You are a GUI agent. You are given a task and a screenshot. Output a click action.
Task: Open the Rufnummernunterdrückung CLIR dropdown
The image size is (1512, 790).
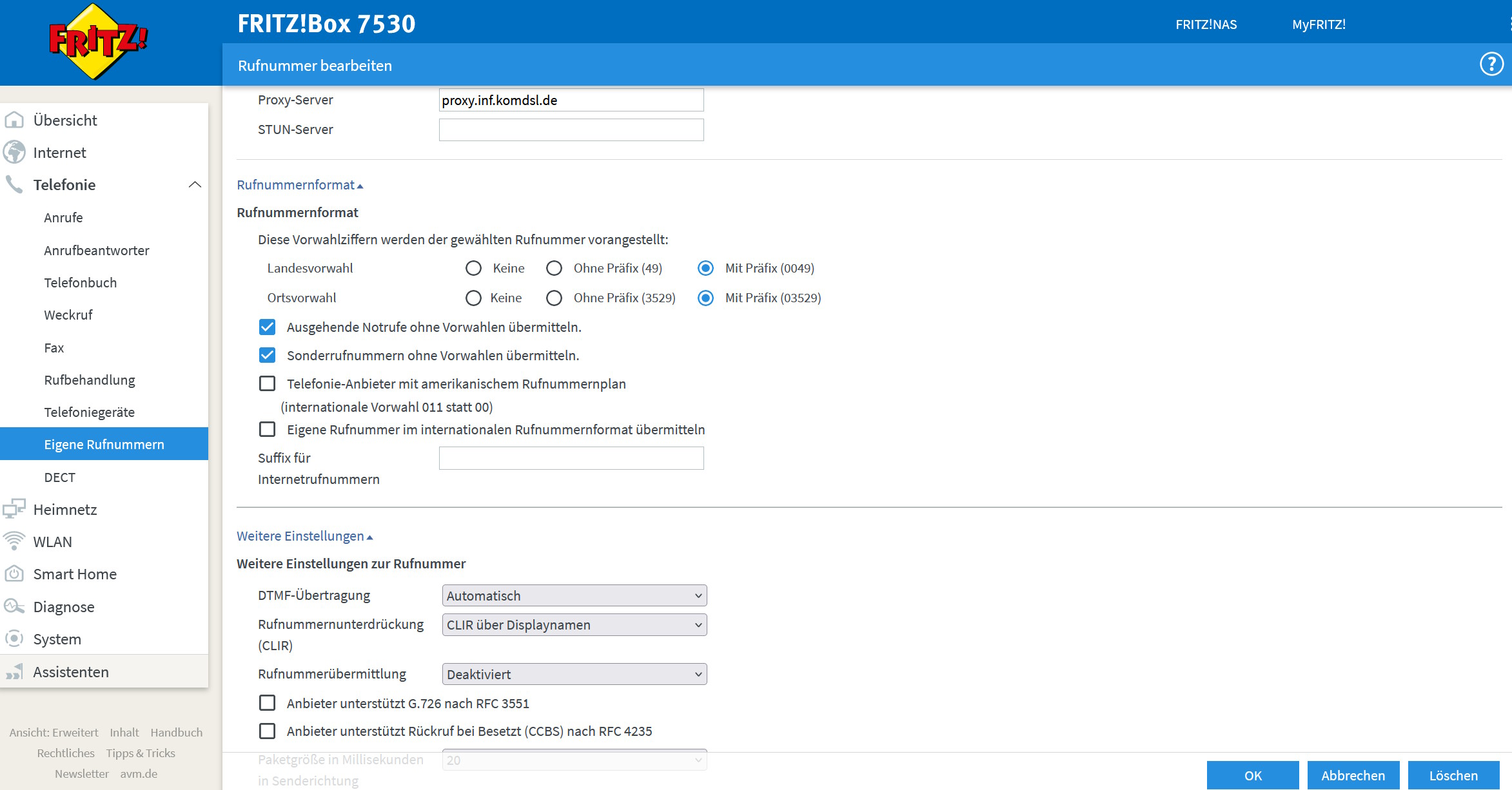(x=574, y=624)
